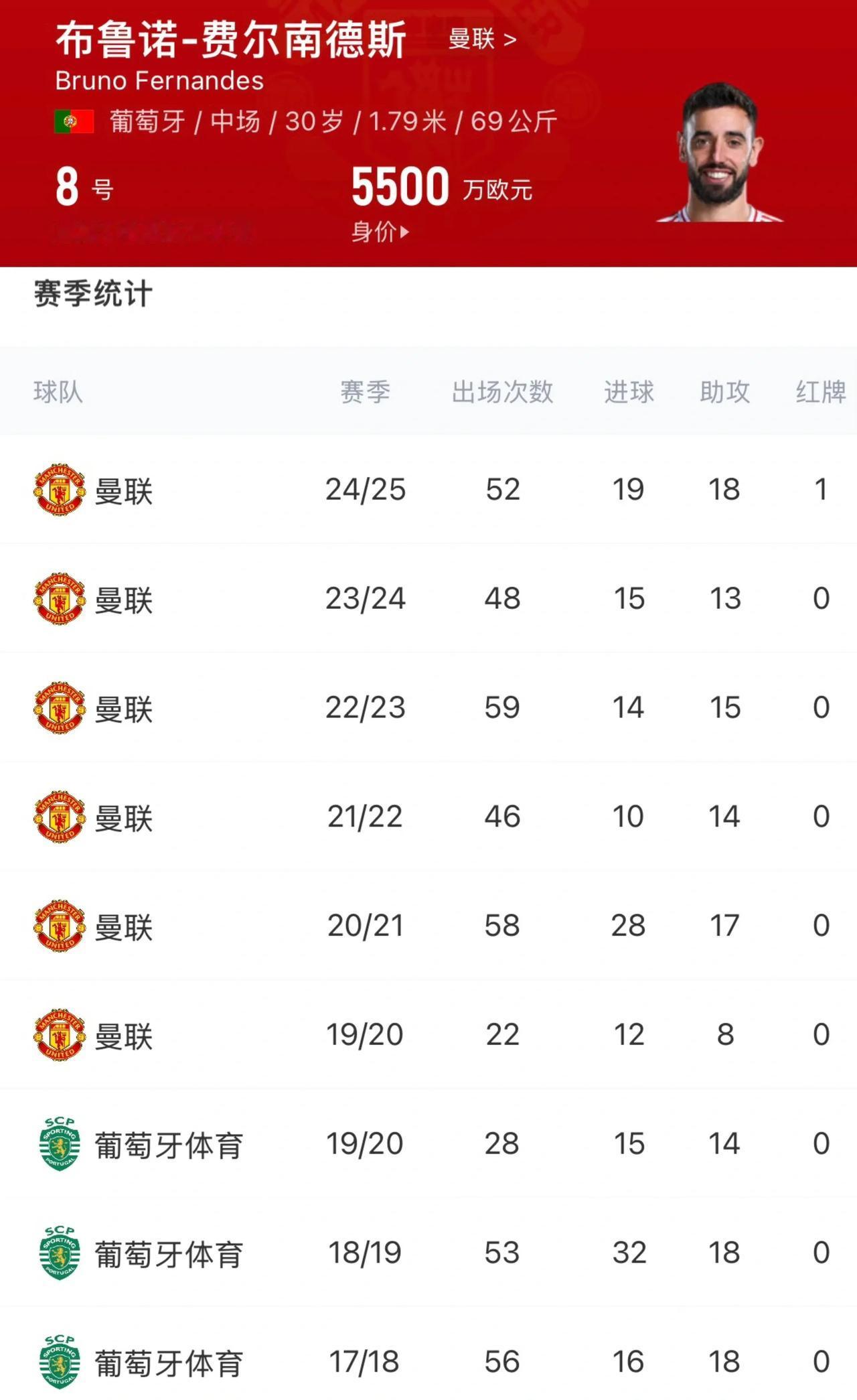Screen dimensions: 857x1400
Task: Sort by the 进球 column header
Action: pyautogui.click(x=629, y=391)
